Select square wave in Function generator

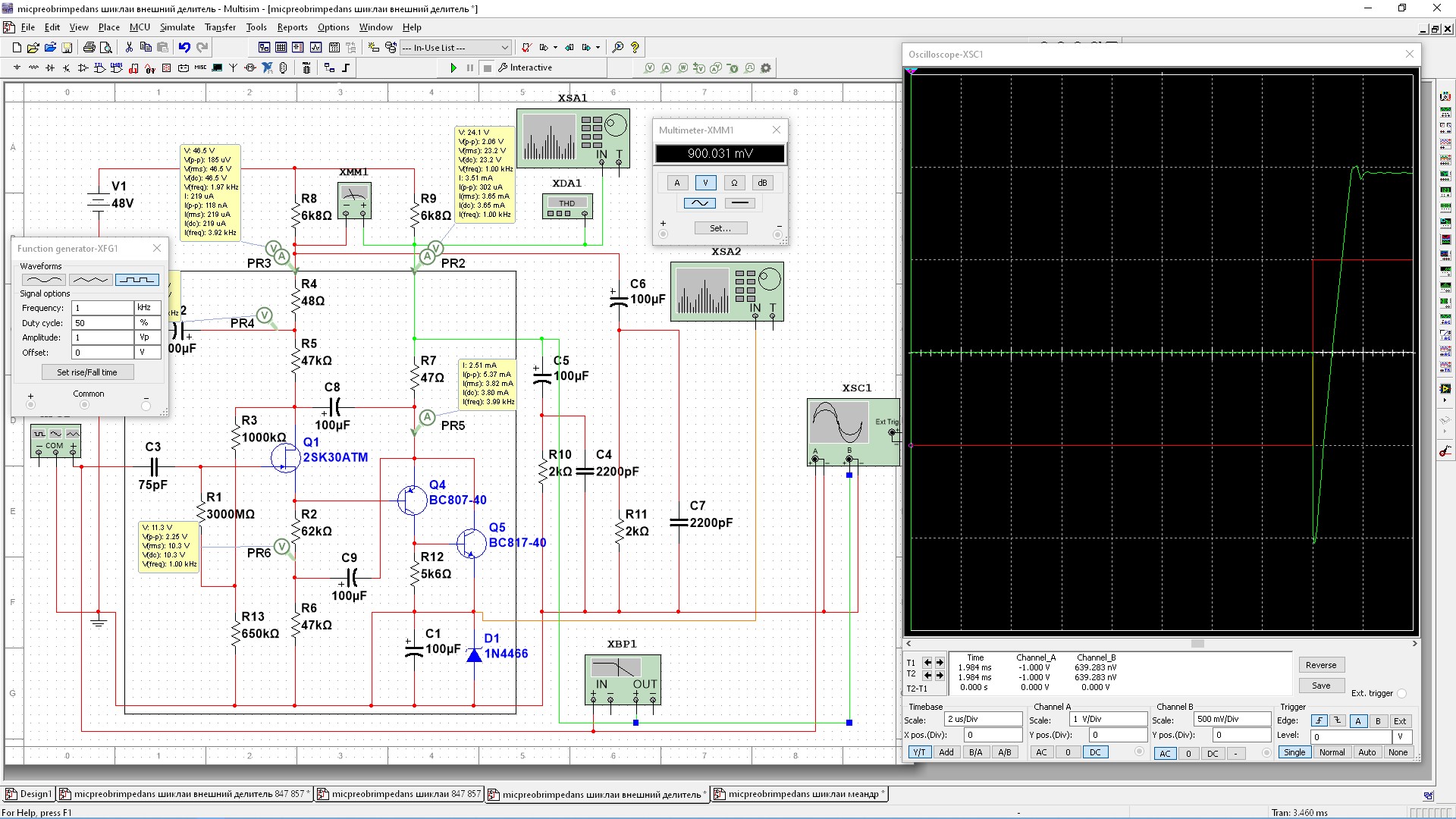136,280
